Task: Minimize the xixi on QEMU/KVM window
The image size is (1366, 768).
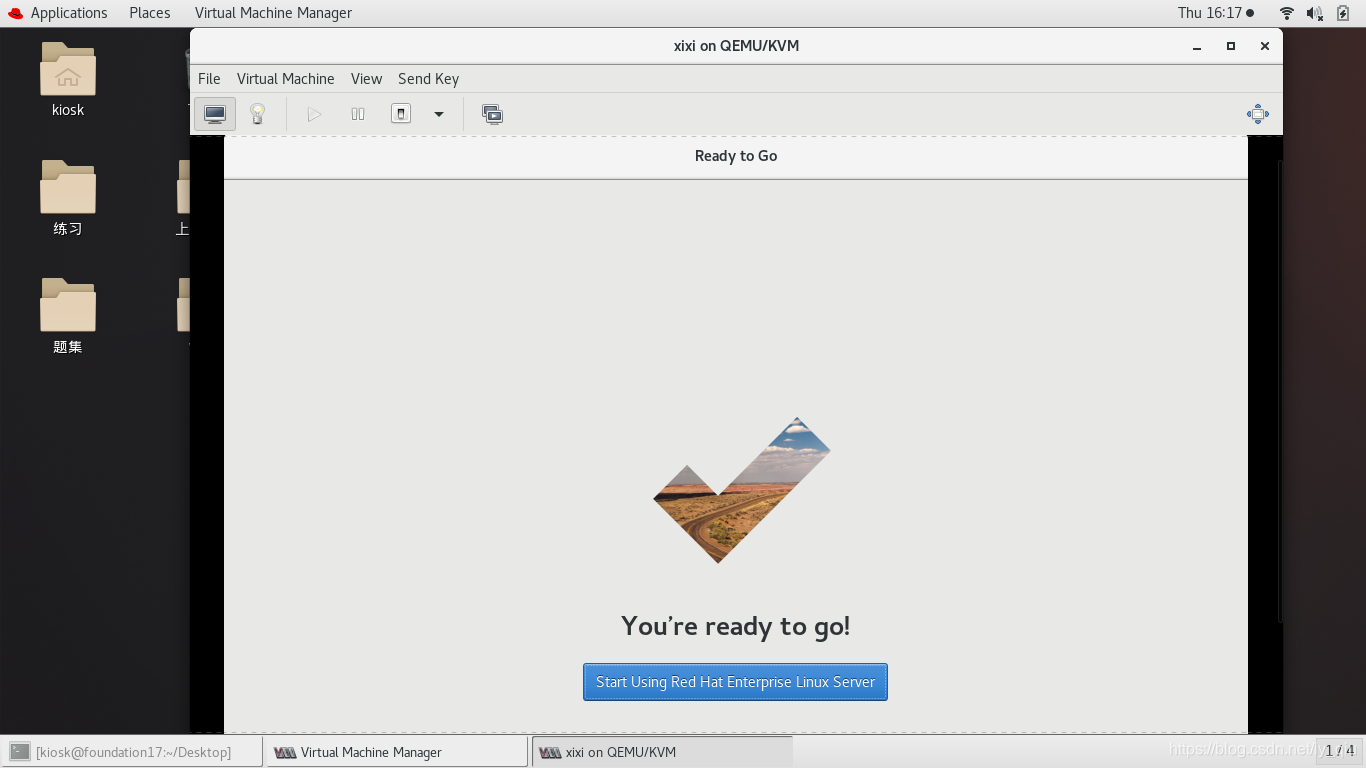Action: click(x=1197, y=46)
